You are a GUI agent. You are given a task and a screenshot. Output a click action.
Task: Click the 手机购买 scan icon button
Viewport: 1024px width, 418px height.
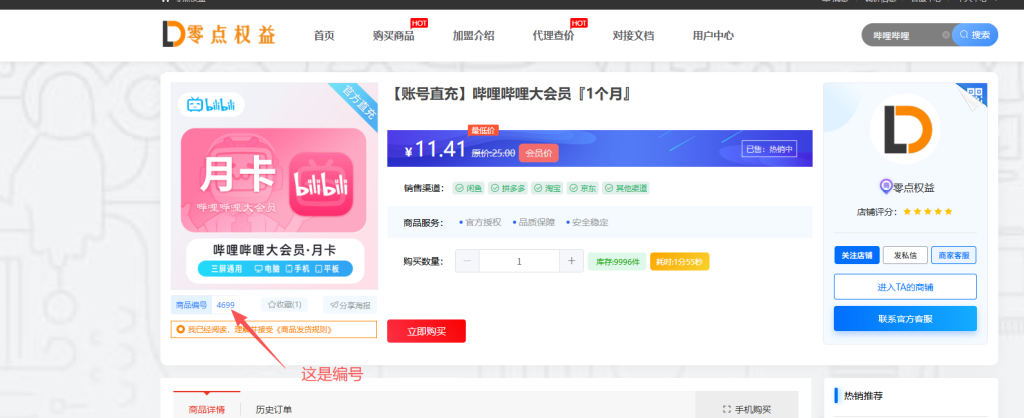tap(746, 410)
